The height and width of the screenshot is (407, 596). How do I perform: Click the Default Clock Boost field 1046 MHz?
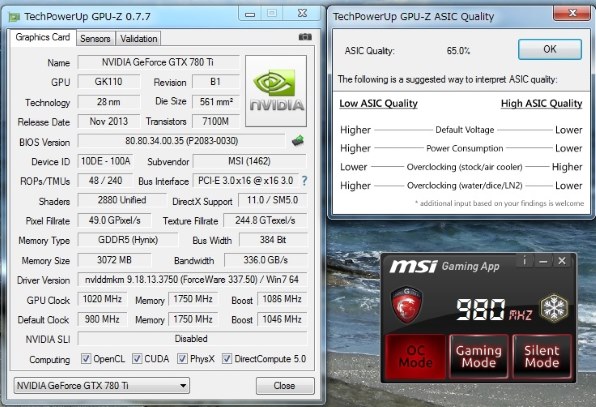point(282,319)
